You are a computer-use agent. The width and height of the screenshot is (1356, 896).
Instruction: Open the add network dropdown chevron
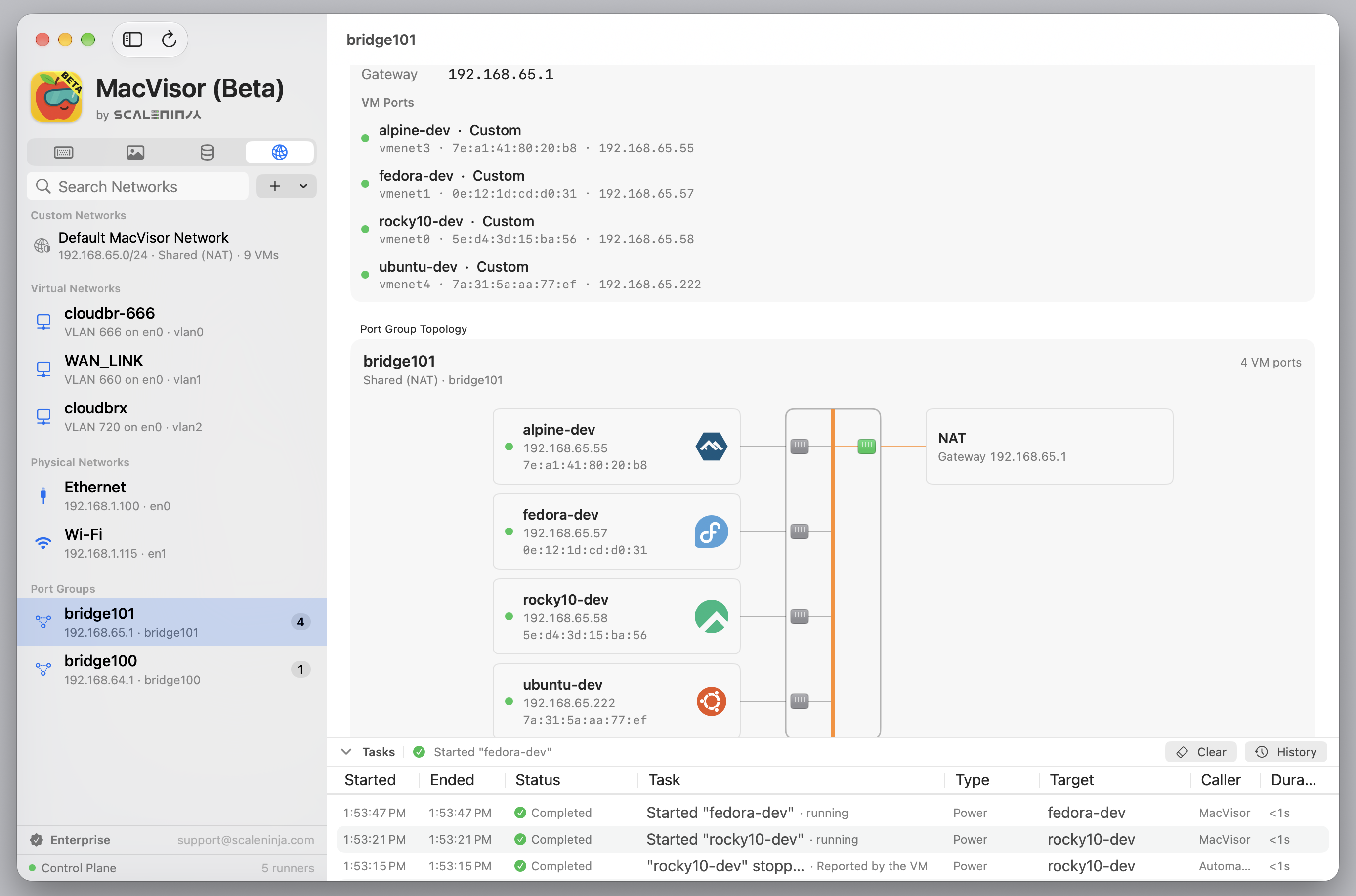coord(303,186)
